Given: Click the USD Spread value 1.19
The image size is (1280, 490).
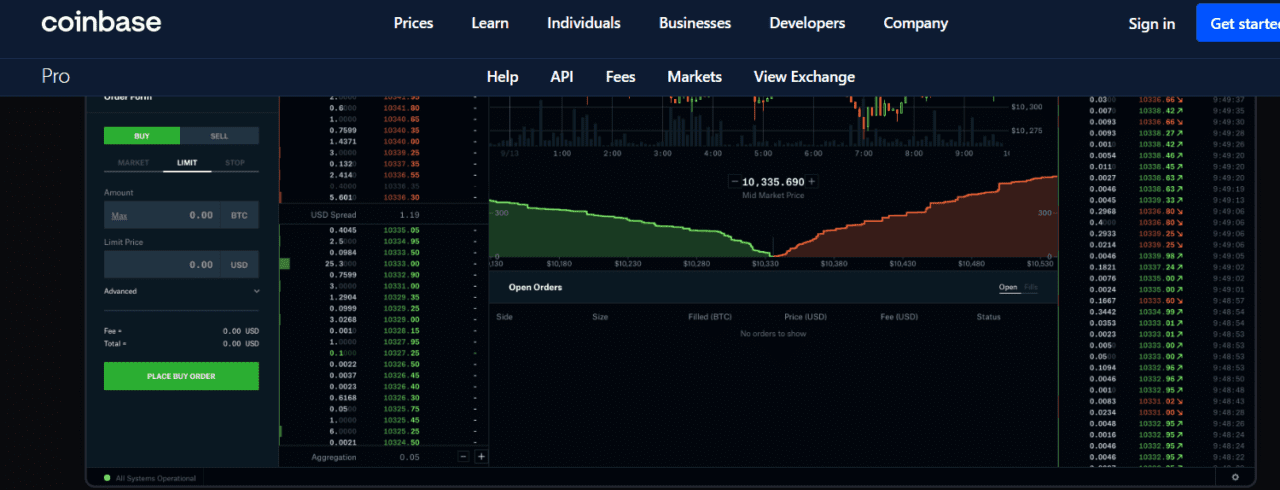Looking at the screenshot, I should click(x=409, y=215).
